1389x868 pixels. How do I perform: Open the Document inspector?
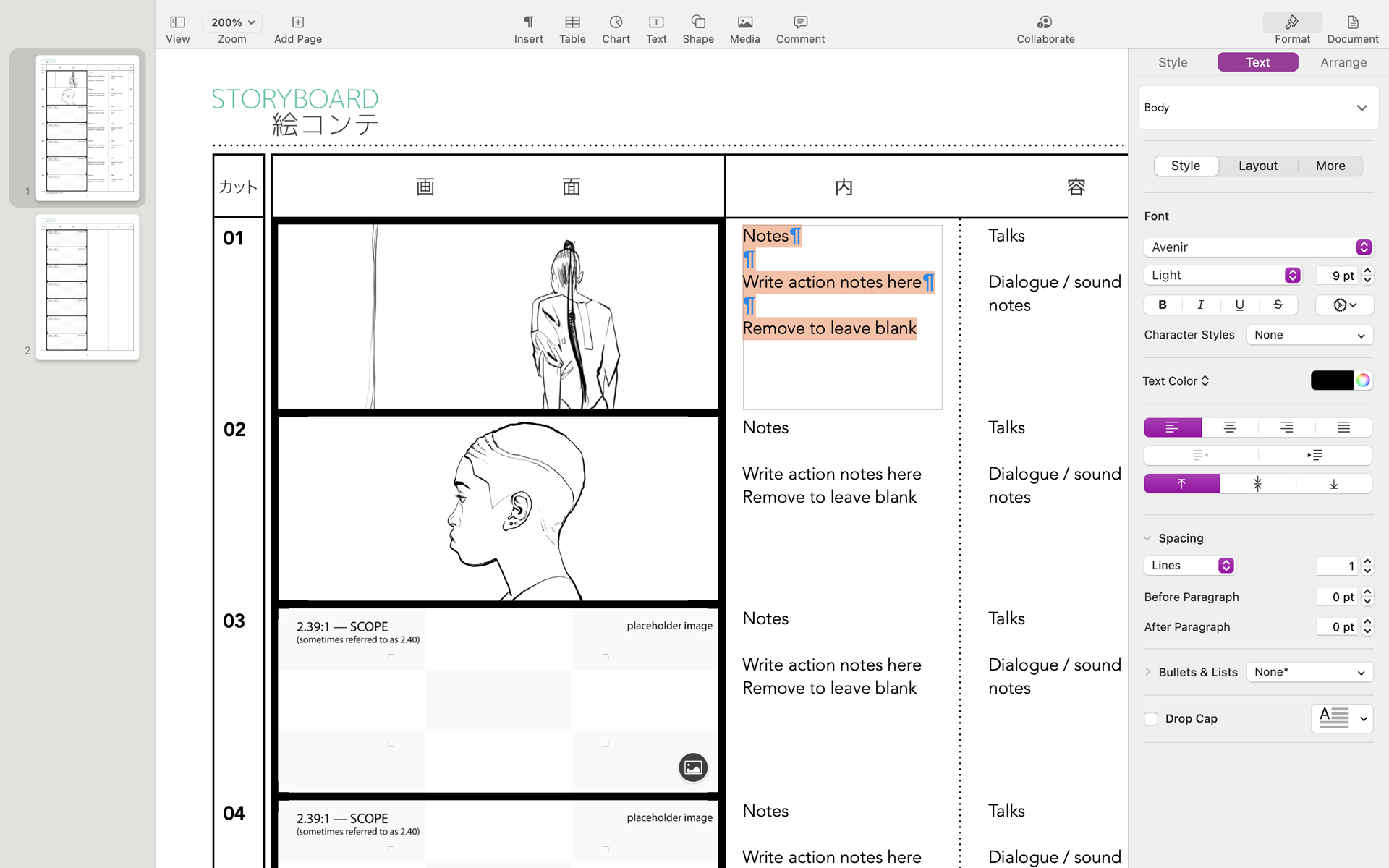[x=1353, y=29]
